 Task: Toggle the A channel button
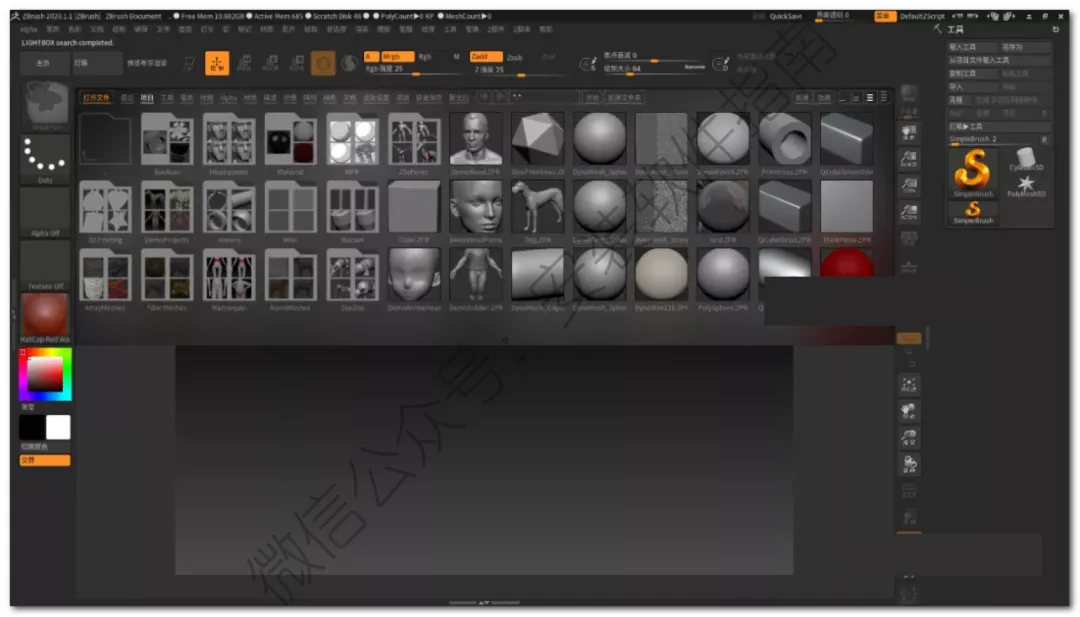pyautogui.click(x=371, y=56)
